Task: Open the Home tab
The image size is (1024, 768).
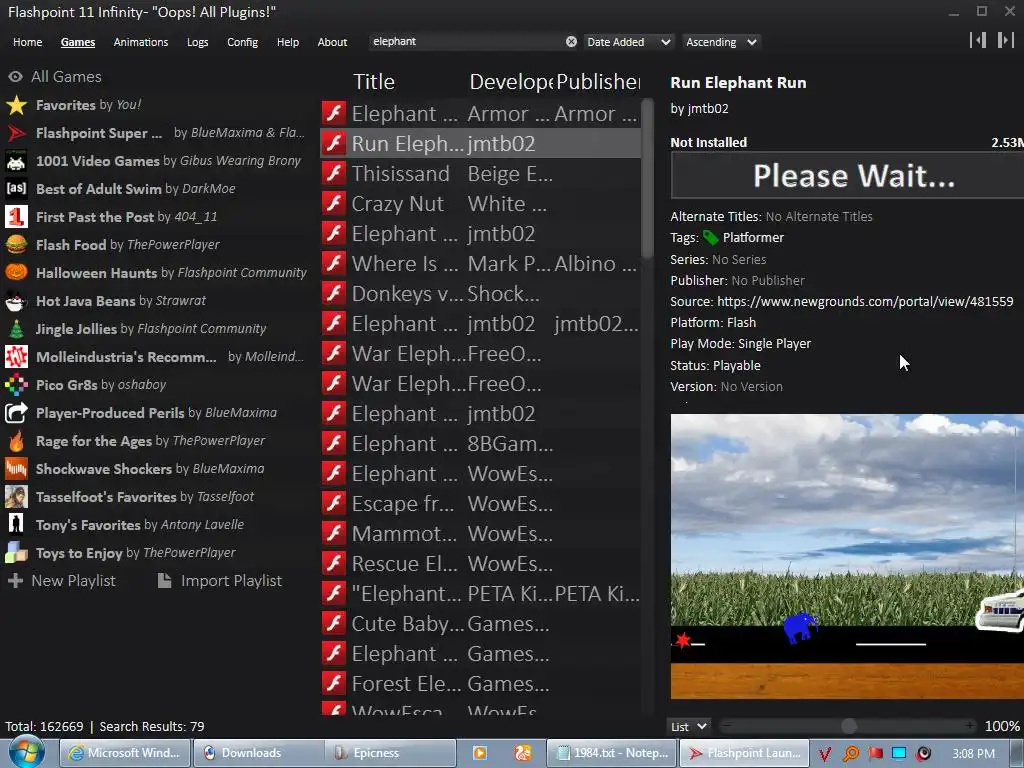Action: [27, 42]
